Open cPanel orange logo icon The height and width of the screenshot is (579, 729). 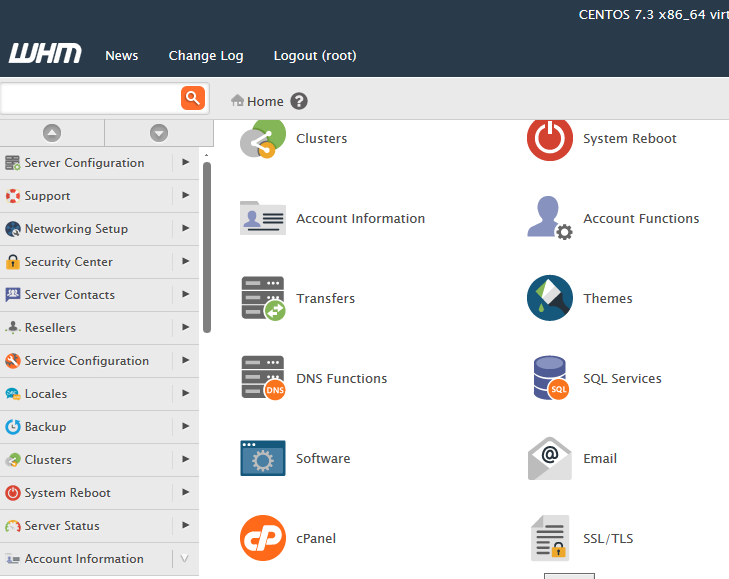point(263,538)
